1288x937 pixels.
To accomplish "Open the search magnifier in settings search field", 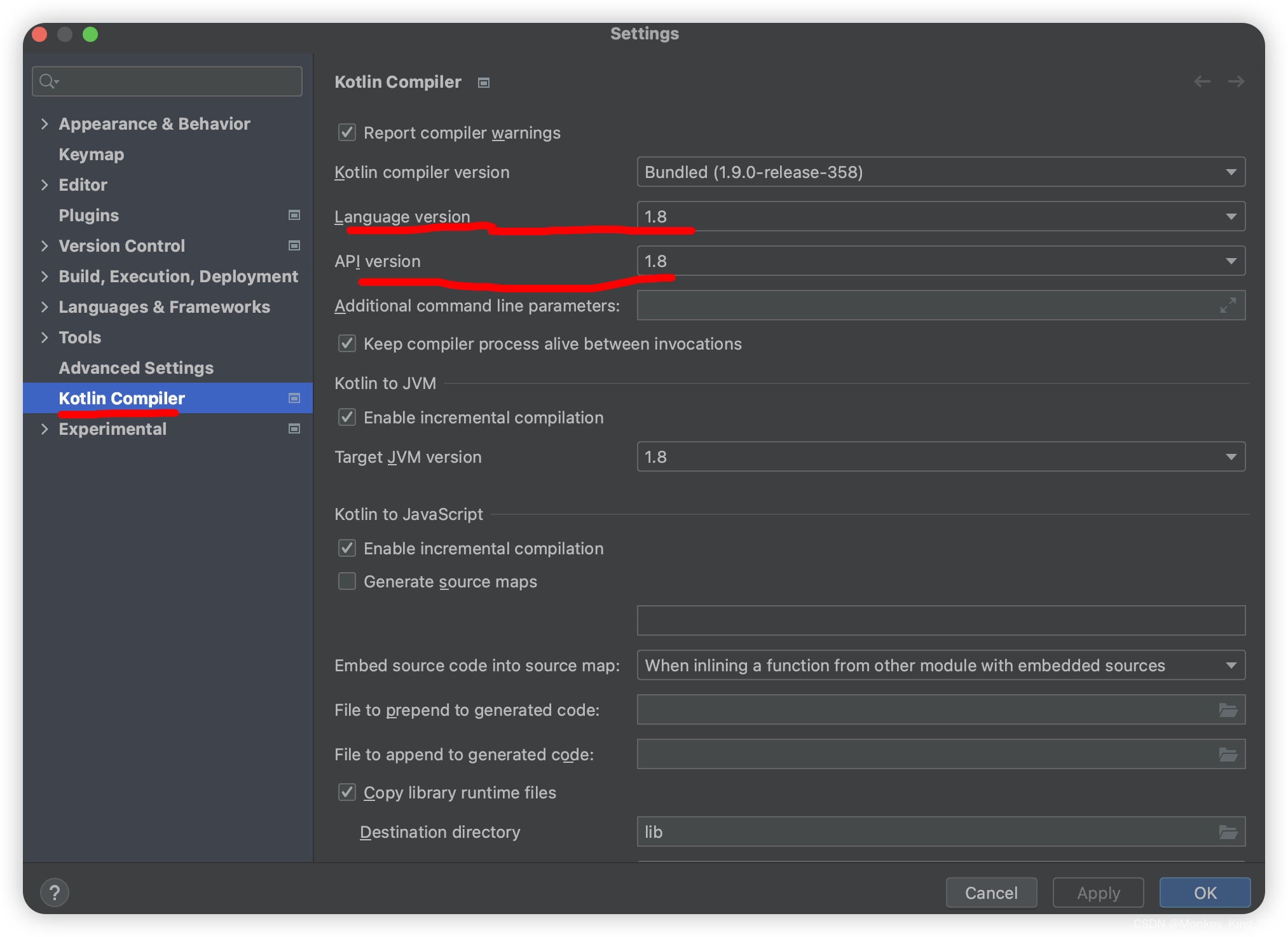I will pyautogui.click(x=50, y=81).
